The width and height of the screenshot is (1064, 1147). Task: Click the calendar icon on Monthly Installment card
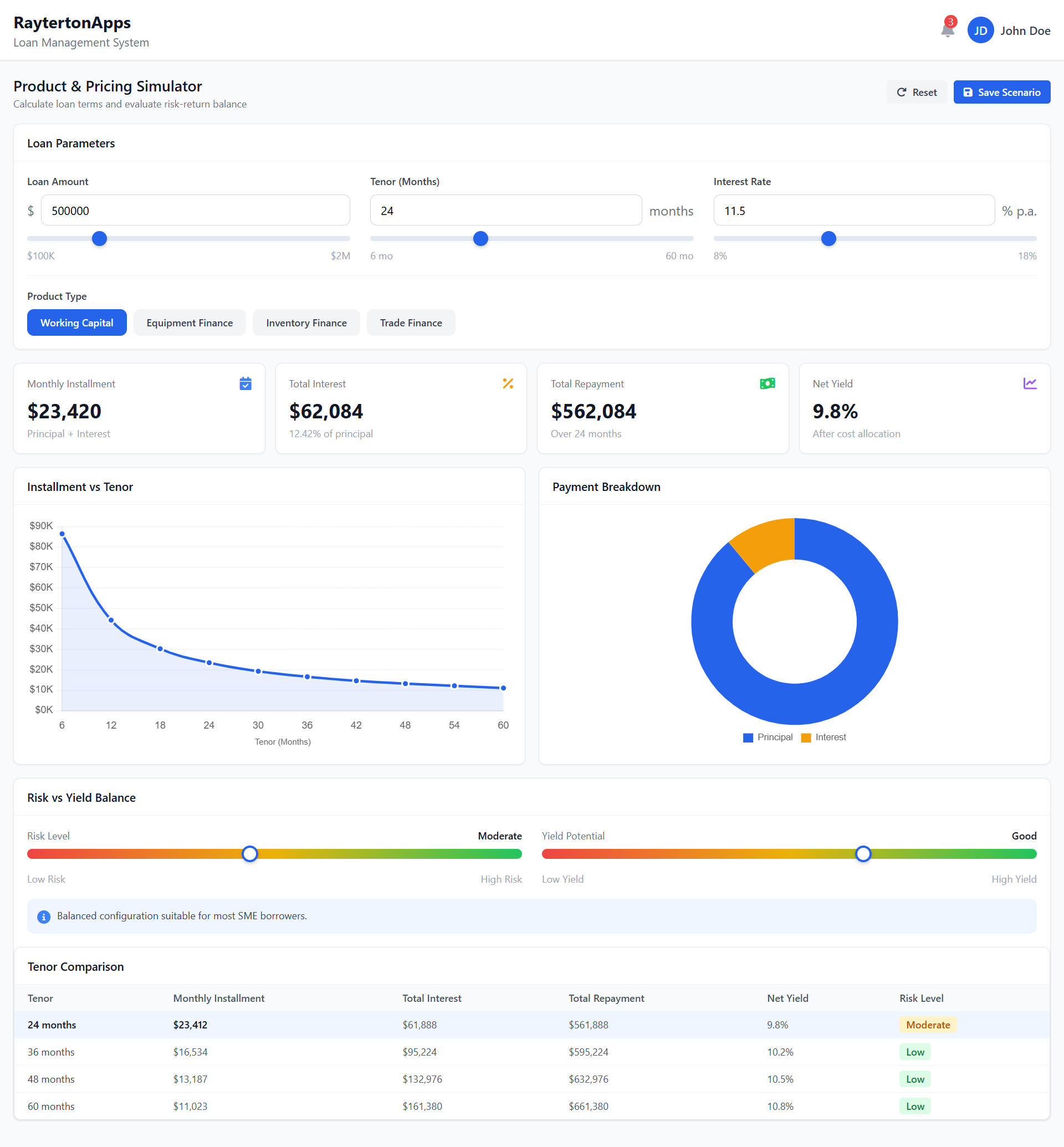click(245, 383)
